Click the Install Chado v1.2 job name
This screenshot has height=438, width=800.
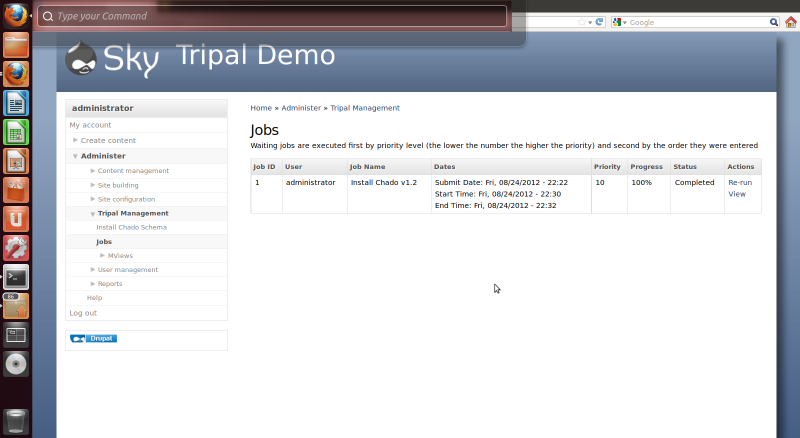pos(384,182)
